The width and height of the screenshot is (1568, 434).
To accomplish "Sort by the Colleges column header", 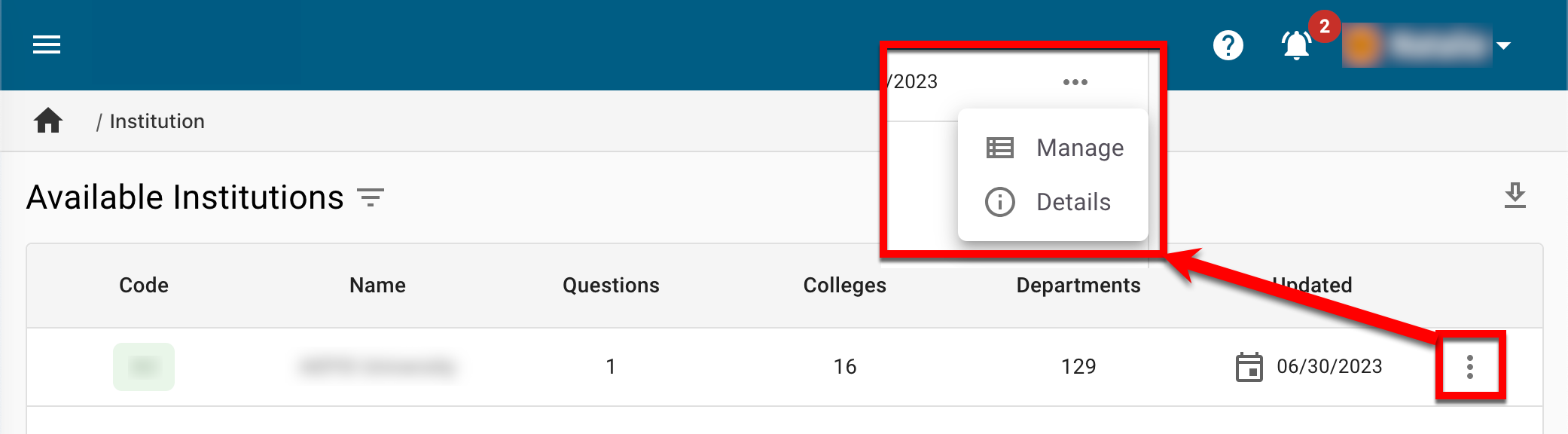I will pyautogui.click(x=844, y=286).
